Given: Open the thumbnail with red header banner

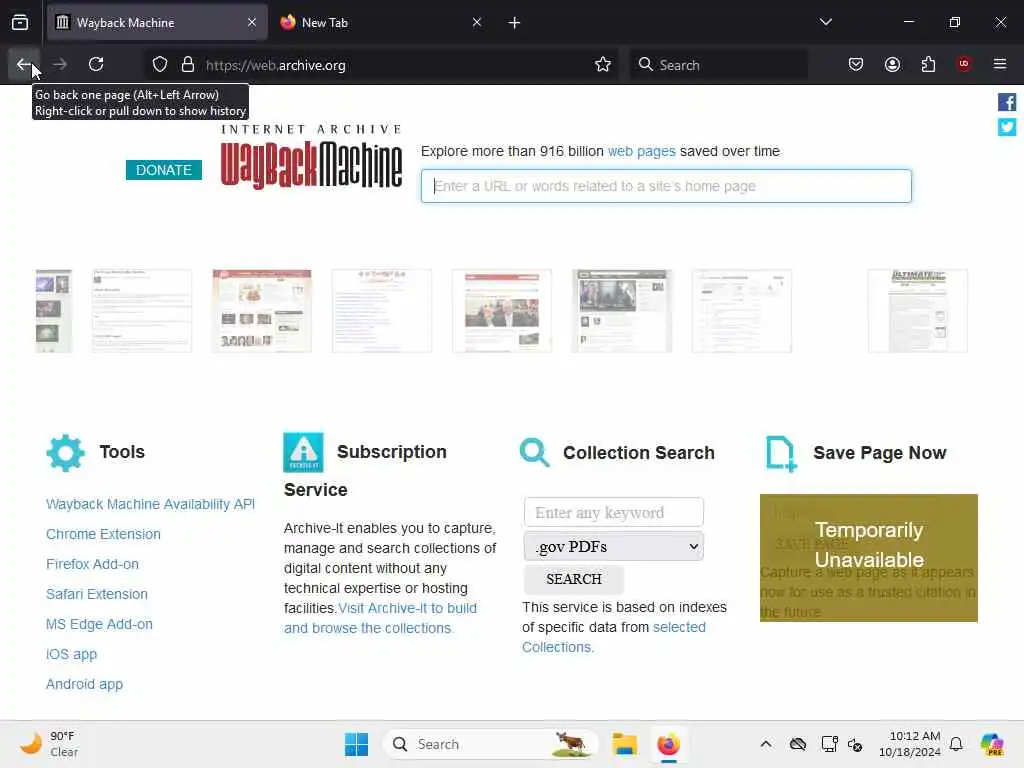Looking at the screenshot, I should tap(262, 311).
